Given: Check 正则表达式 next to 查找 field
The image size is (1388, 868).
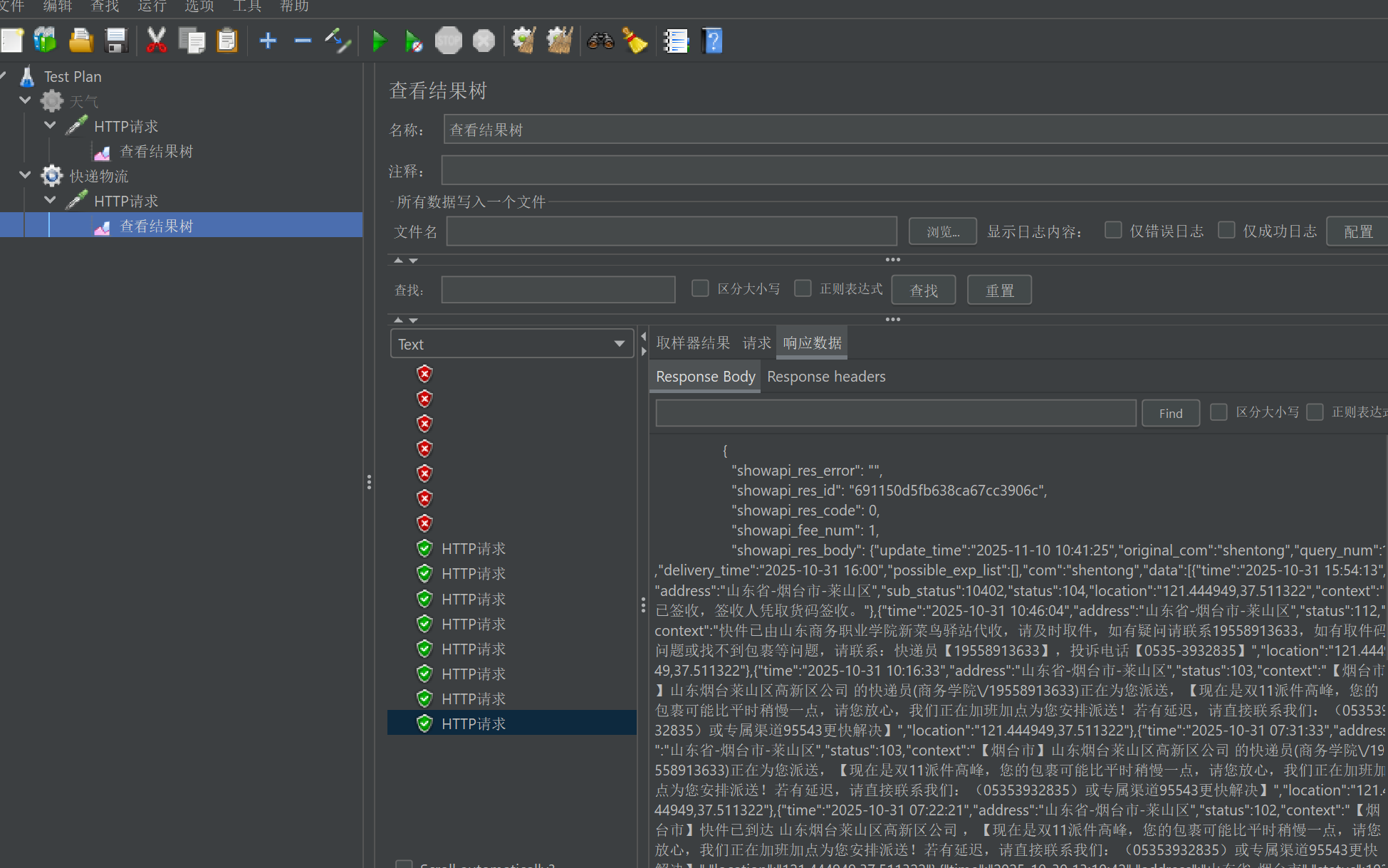Looking at the screenshot, I should 803,288.
